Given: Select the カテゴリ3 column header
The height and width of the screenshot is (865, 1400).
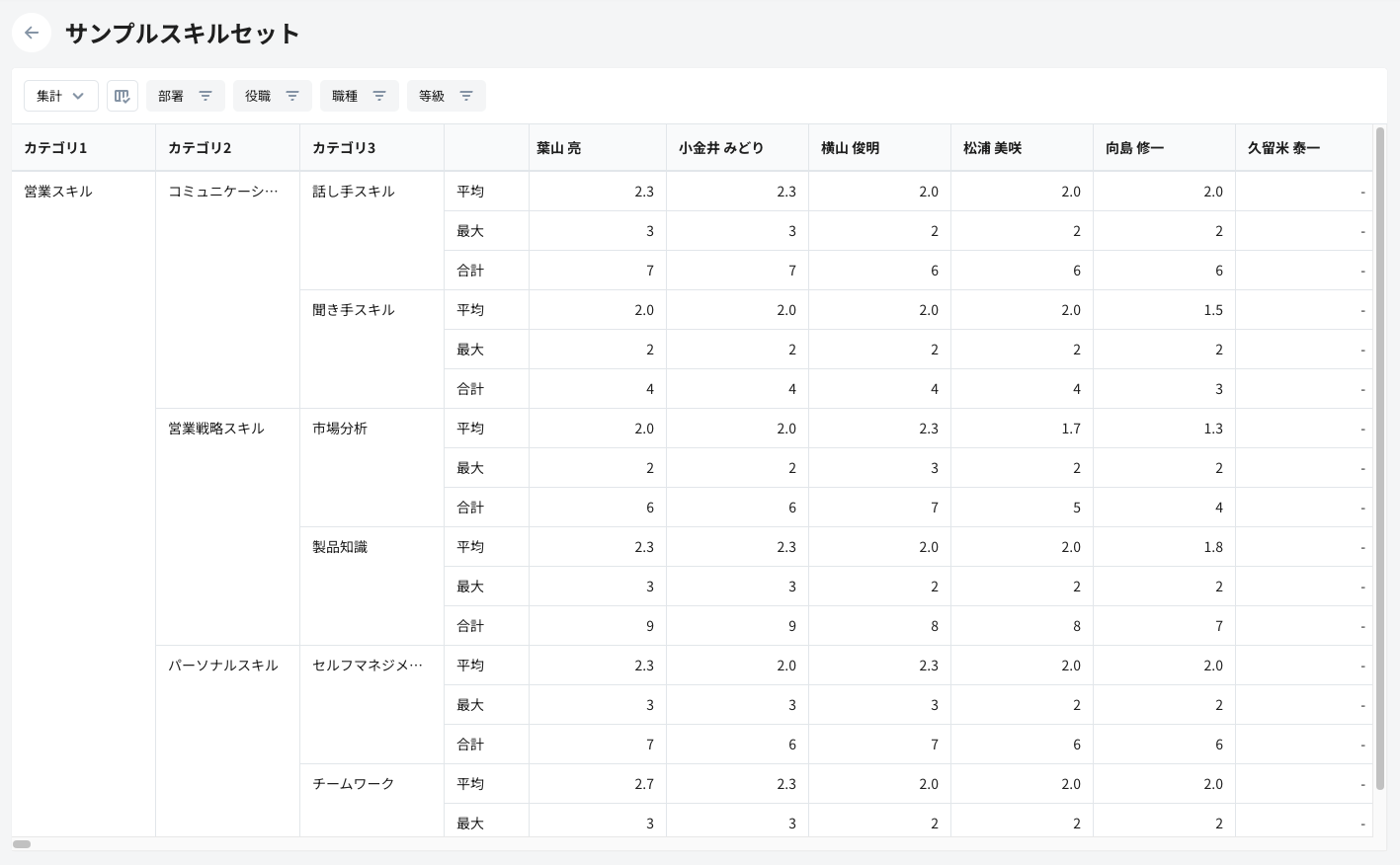Looking at the screenshot, I should click(344, 148).
